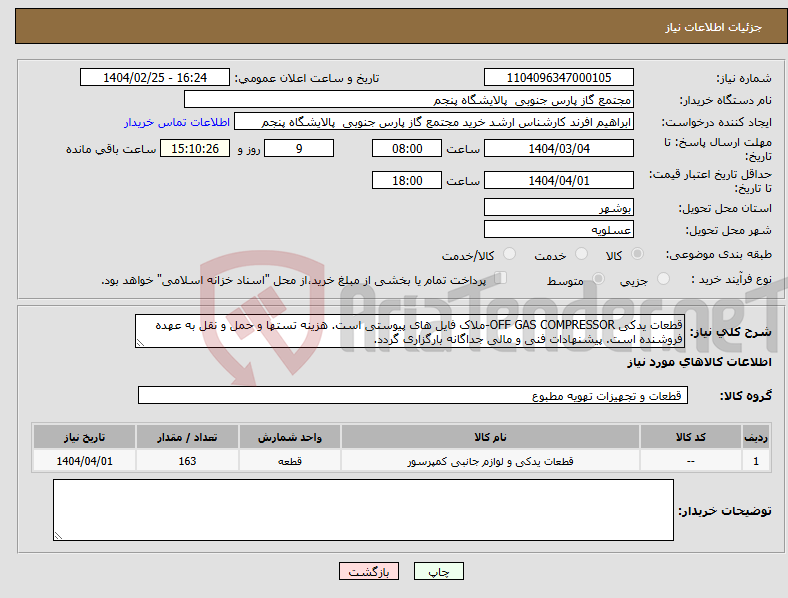Click the بازگشت (back) button
The height and width of the screenshot is (598, 788).
click(369, 571)
